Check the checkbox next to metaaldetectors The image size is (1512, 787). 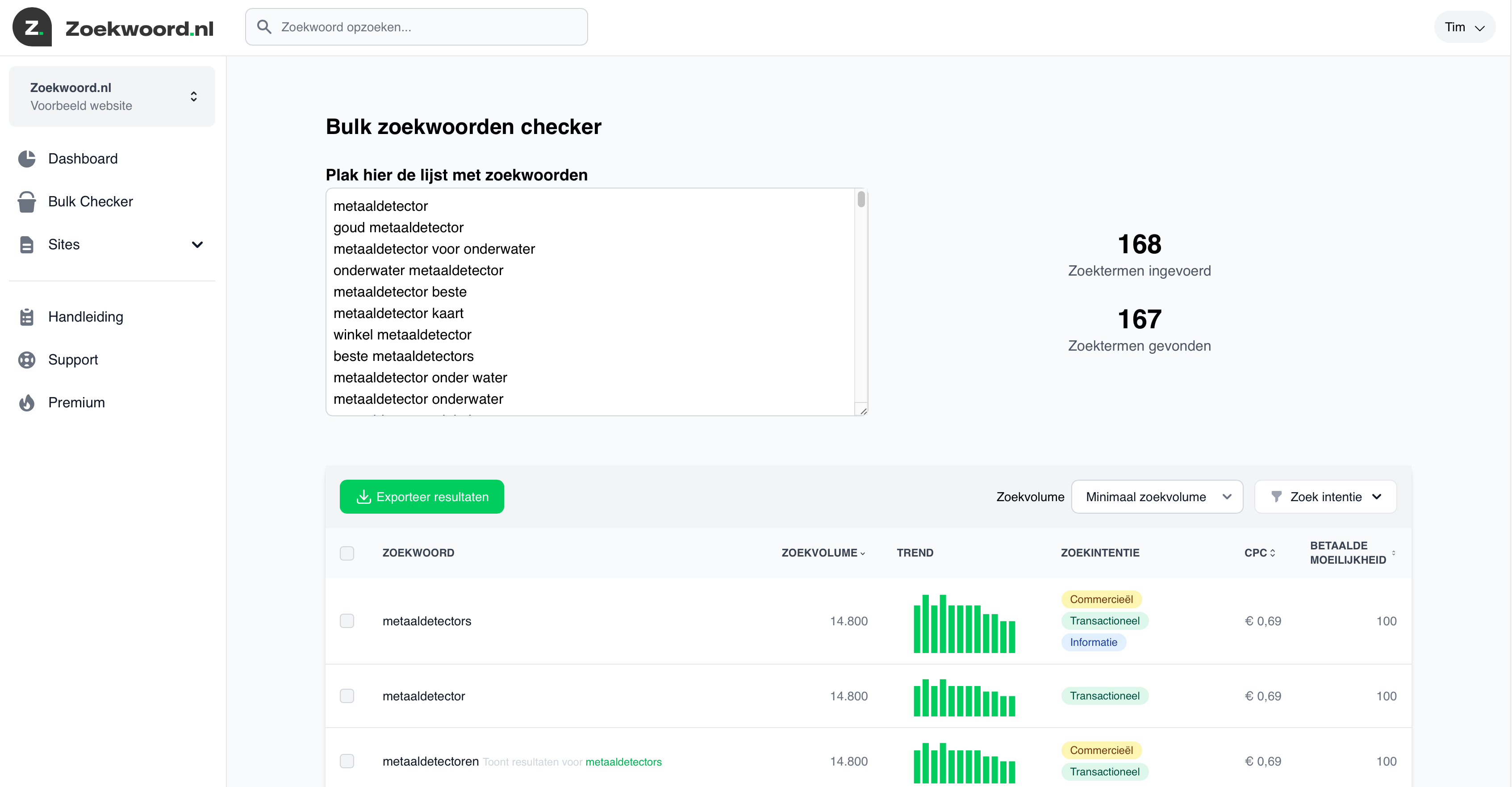pyautogui.click(x=347, y=621)
